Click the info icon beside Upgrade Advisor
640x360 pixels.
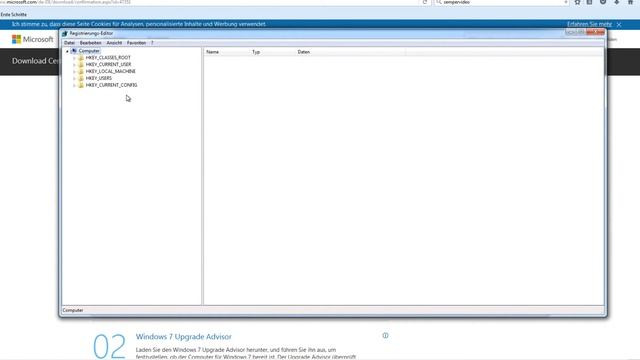coord(385,336)
